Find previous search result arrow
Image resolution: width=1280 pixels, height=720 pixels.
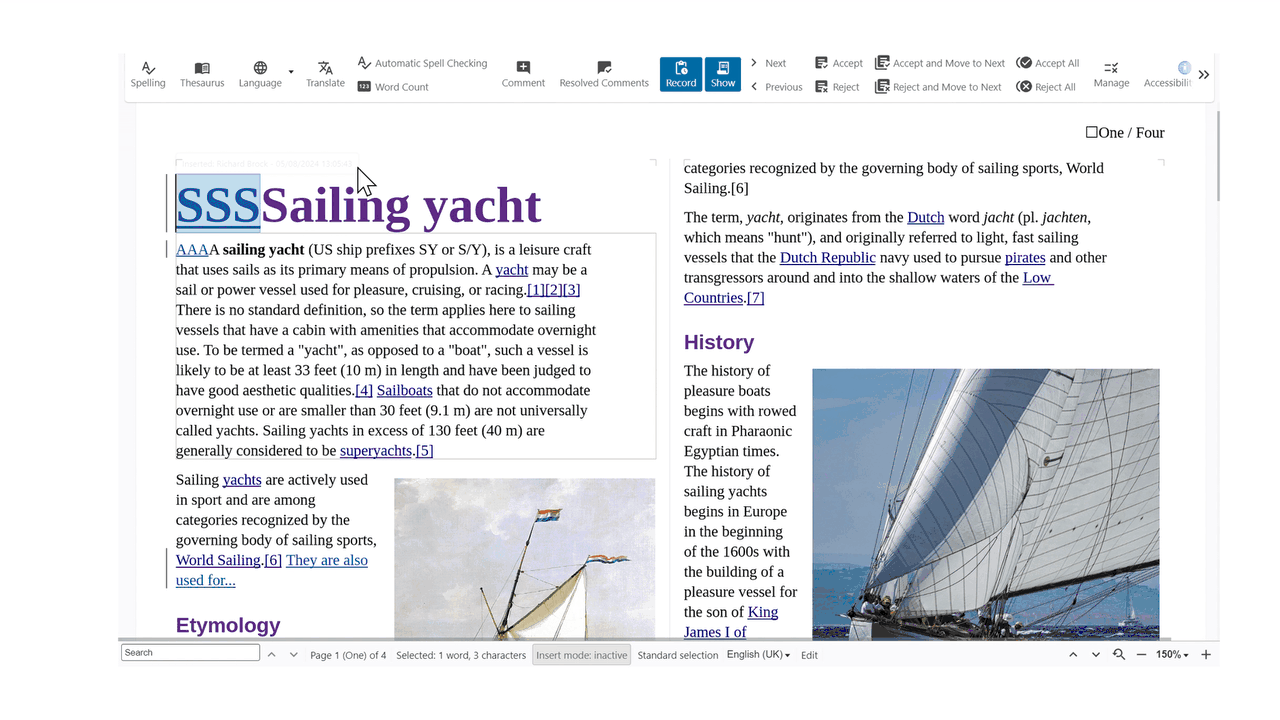click(x=271, y=655)
